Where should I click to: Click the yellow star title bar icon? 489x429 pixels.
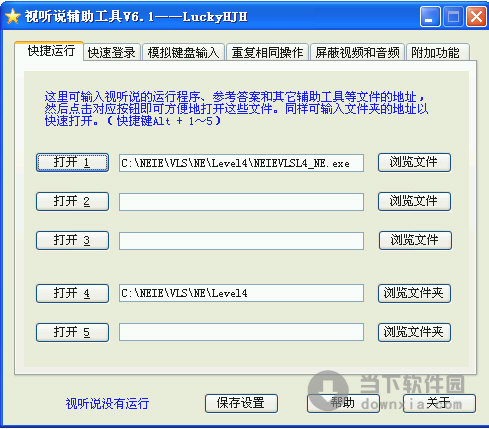13,16
